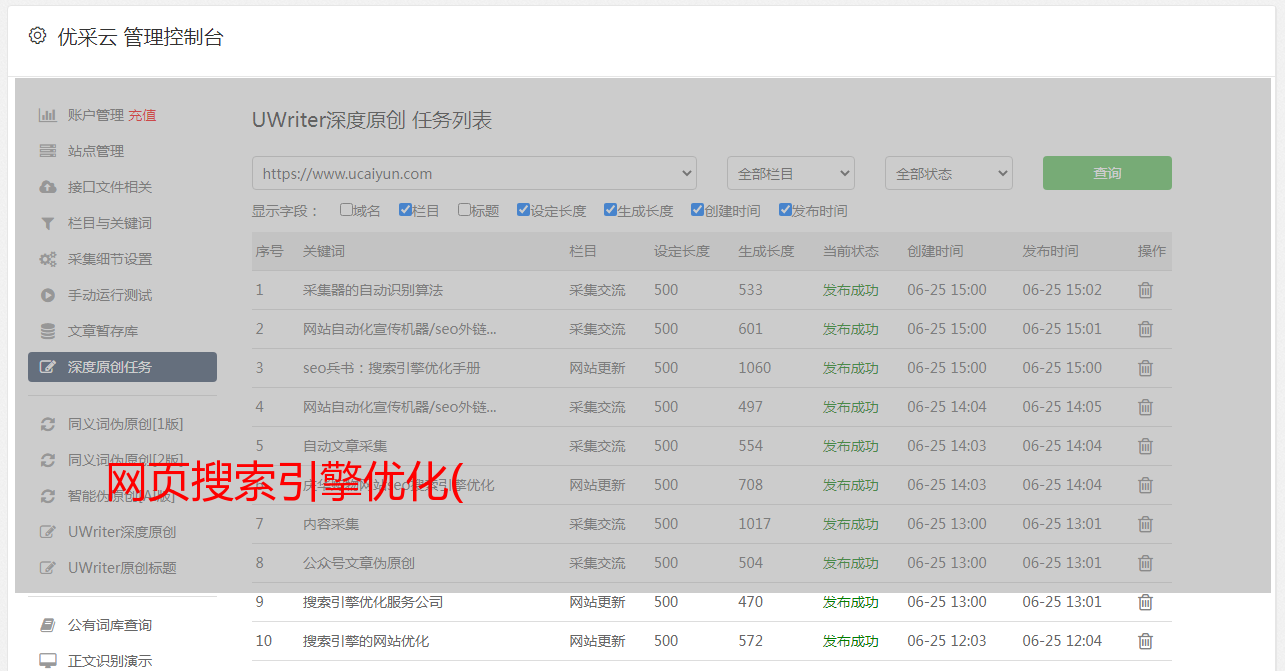Click the edit icon for UWriter原创标题

tap(47, 568)
